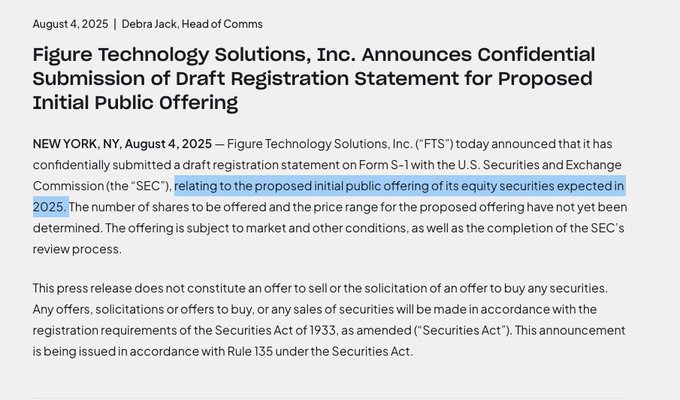The height and width of the screenshot is (400, 680).
Task: Click 'This press release' starting second paragraph
Action: (82, 288)
